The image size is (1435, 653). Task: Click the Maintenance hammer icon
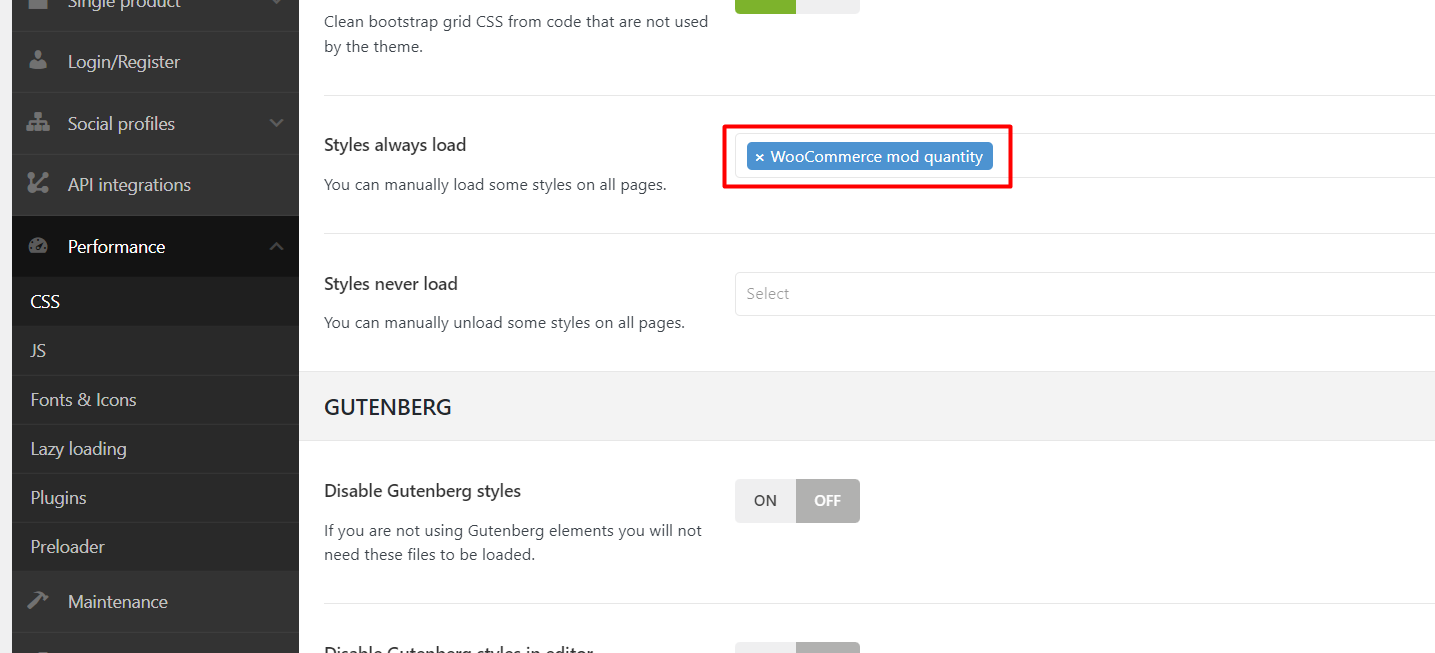click(x=38, y=601)
